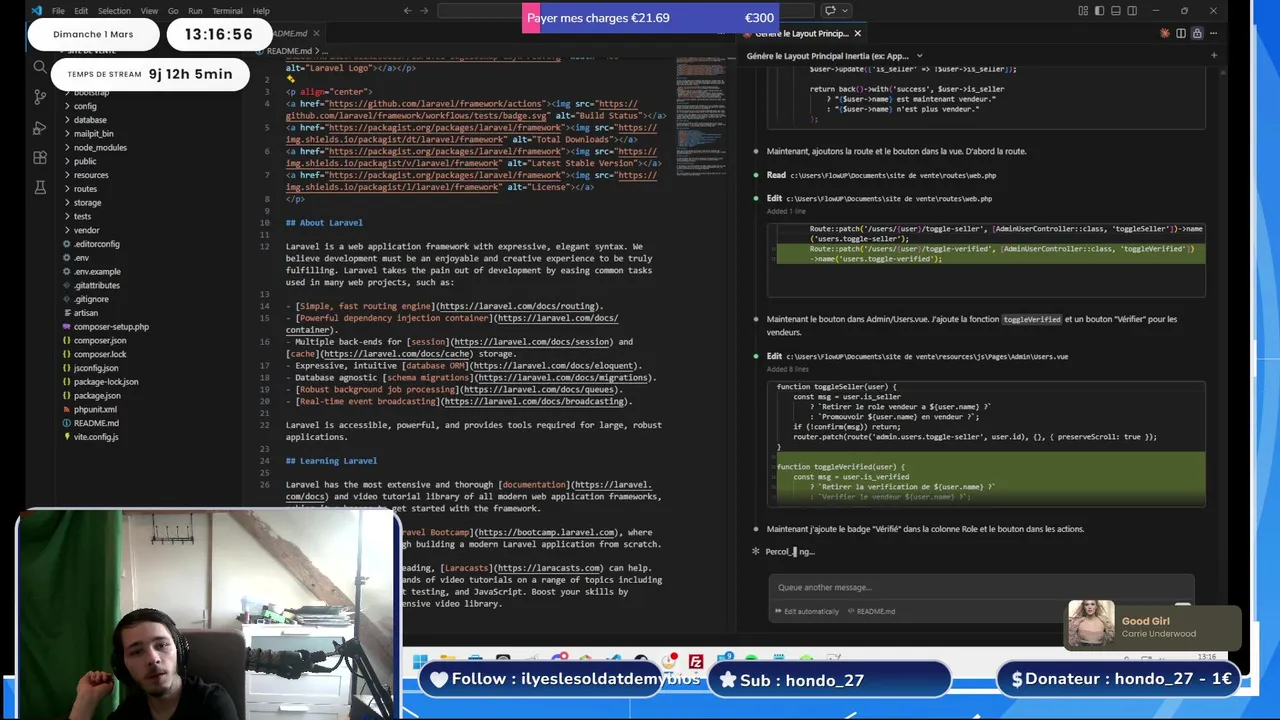Open the Help menu
Viewport: 1280px width, 720px height.
click(261, 11)
